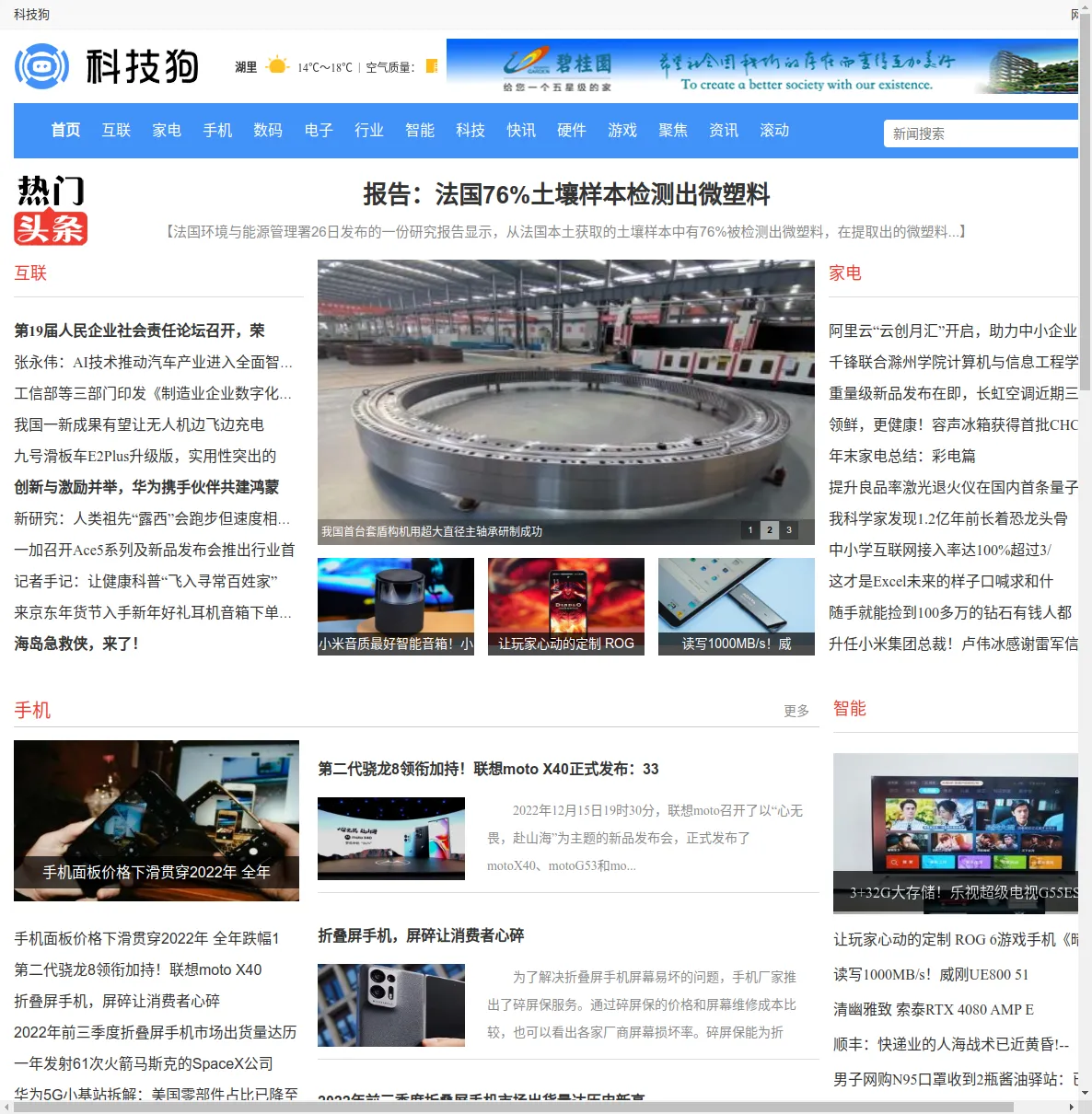Viewport: 1092px width, 1114px height.
Task: Open the 智能 nav menu item
Action: pyautogui.click(x=420, y=131)
